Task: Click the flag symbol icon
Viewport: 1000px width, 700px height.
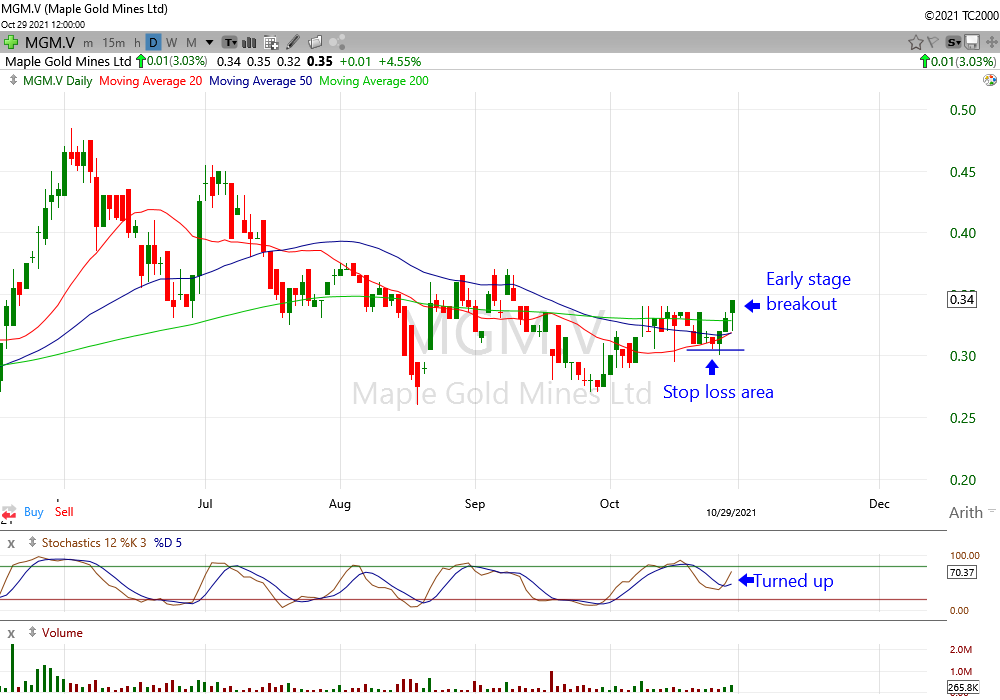Action: (933, 43)
